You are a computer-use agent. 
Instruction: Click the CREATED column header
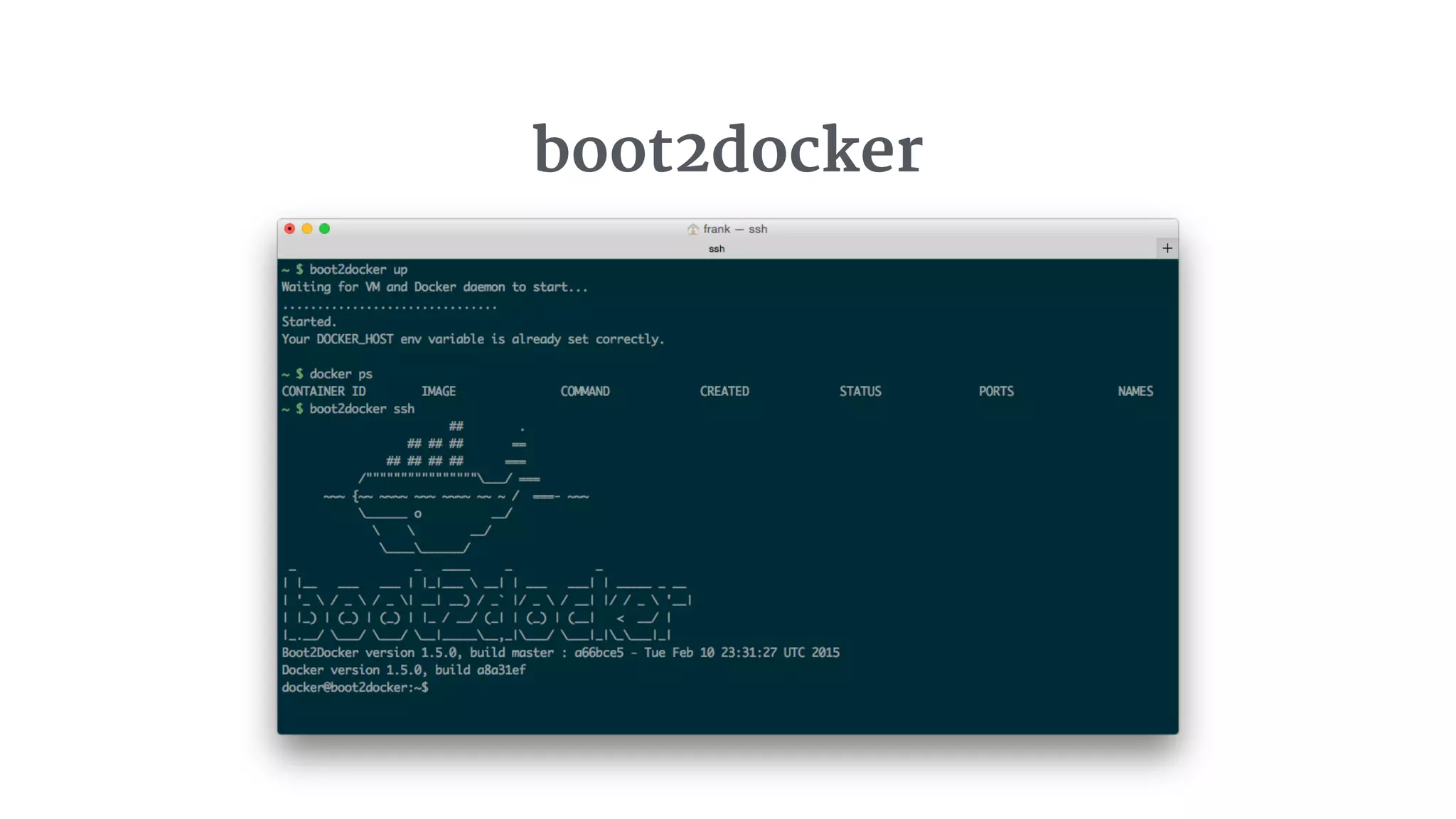pyautogui.click(x=724, y=391)
